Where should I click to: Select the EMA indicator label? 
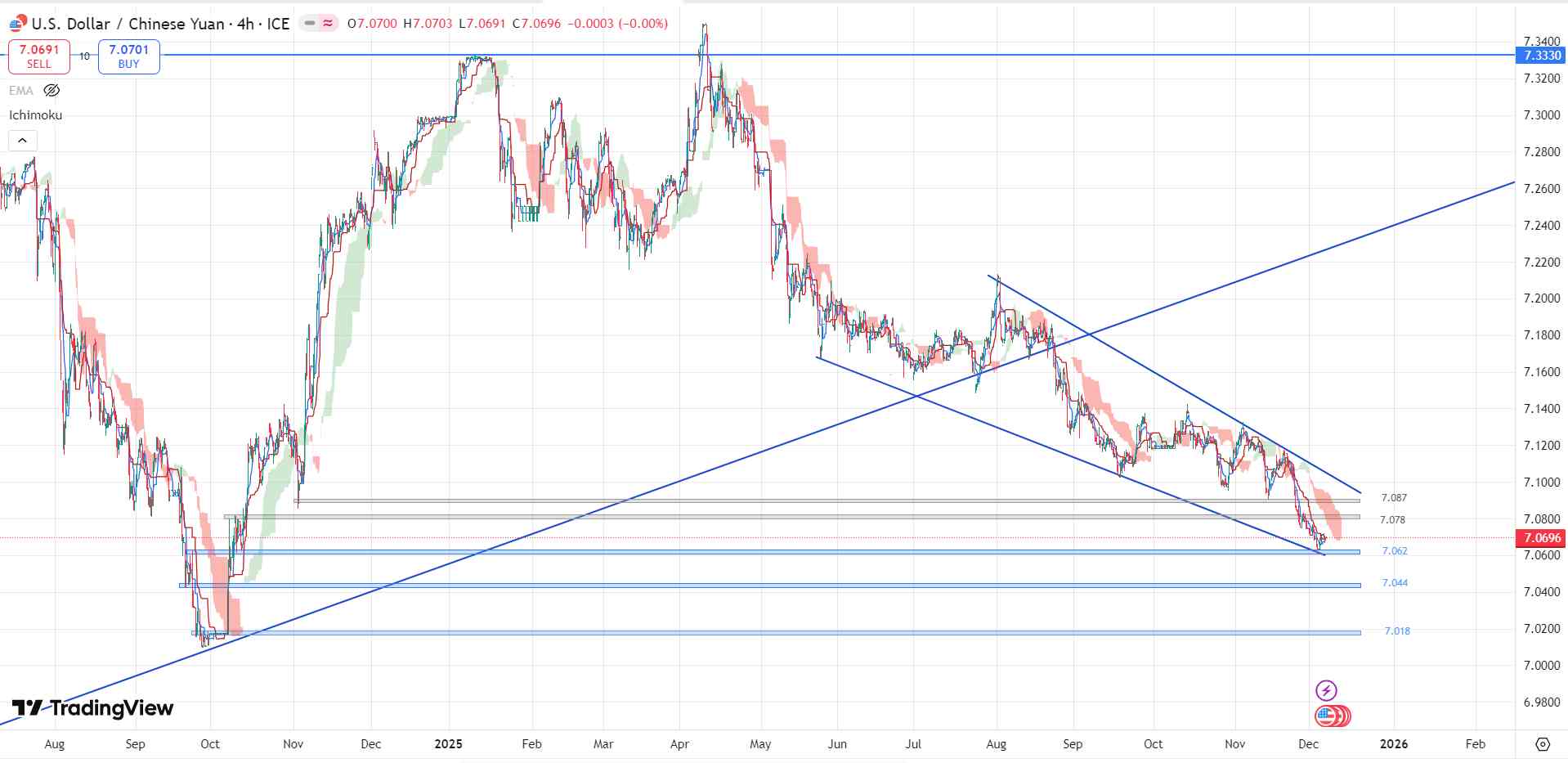21,91
